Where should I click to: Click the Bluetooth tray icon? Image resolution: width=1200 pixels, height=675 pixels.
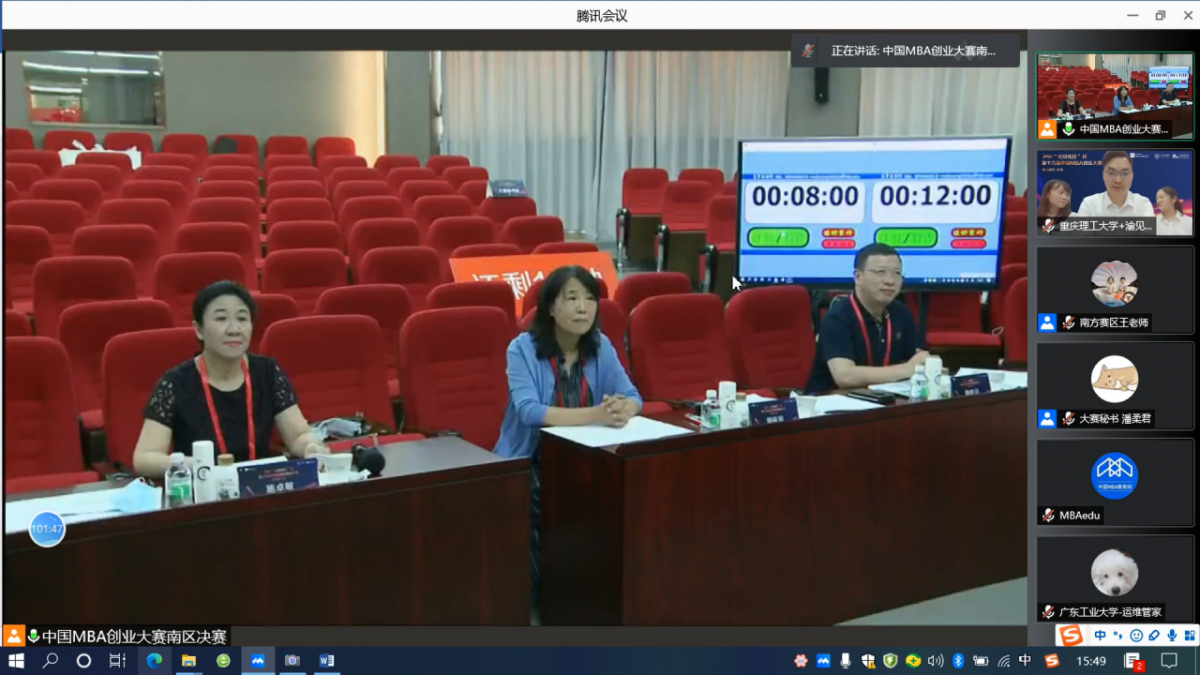pos(957,661)
